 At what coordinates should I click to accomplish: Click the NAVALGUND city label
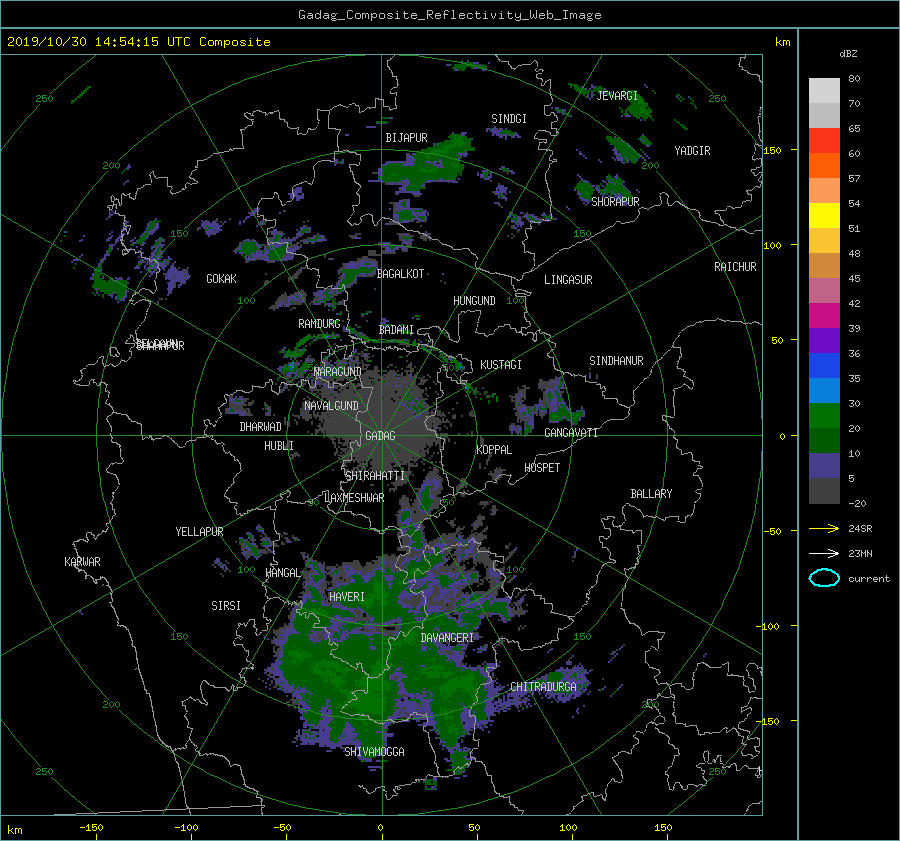331,406
